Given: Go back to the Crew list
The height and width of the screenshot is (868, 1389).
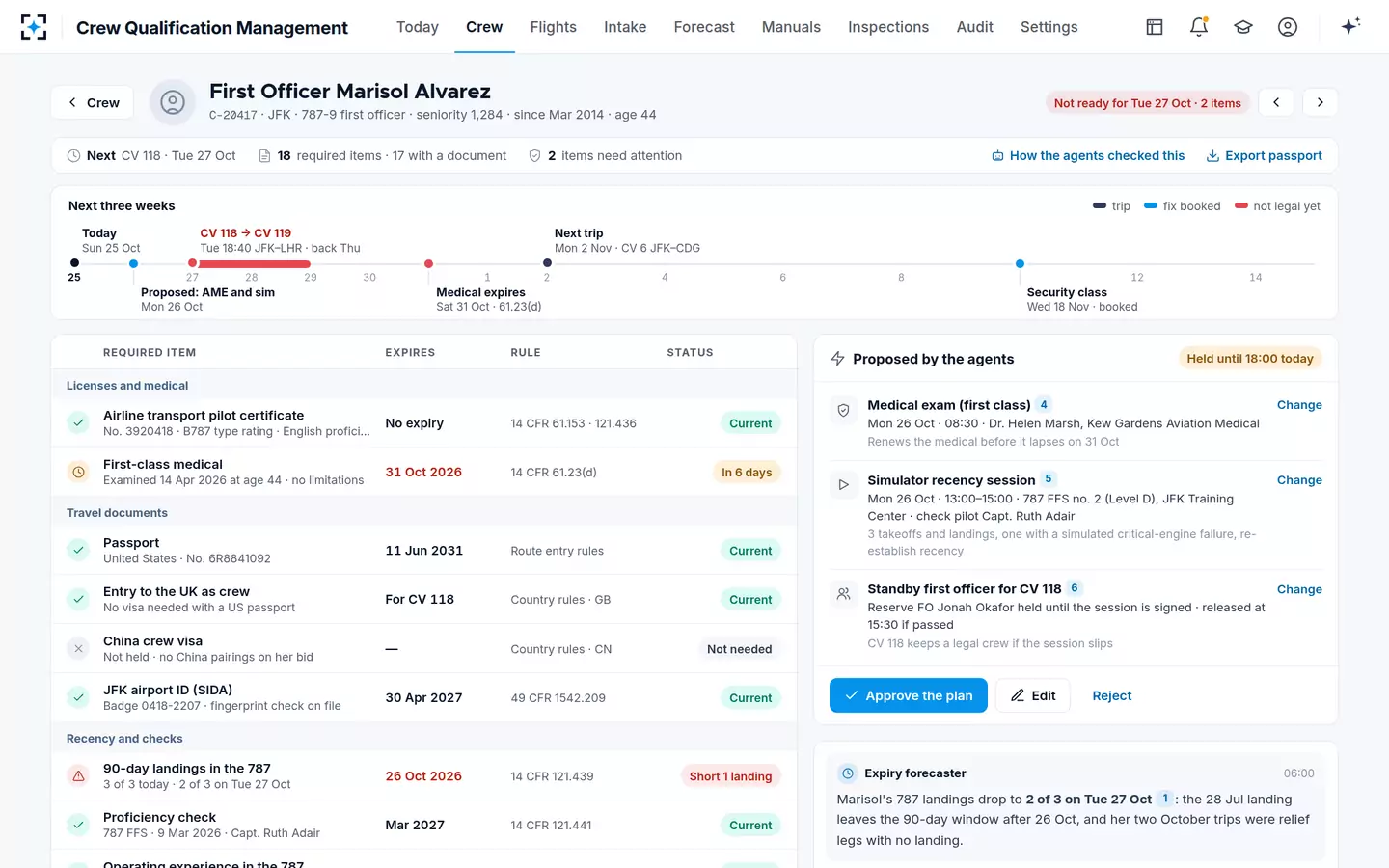Looking at the screenshot, I should coord(94,102).
